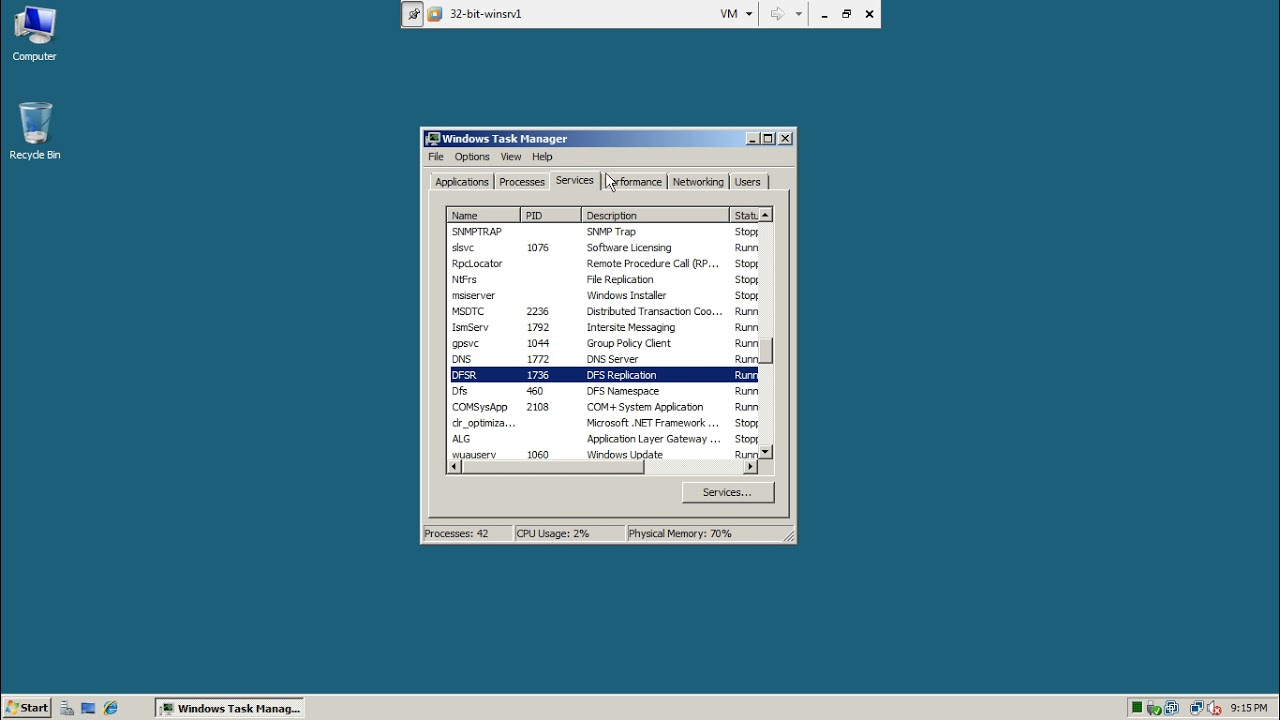Open the View menu
The width and height of the screenshot is (1280, 720).
(x=511, y=157)
